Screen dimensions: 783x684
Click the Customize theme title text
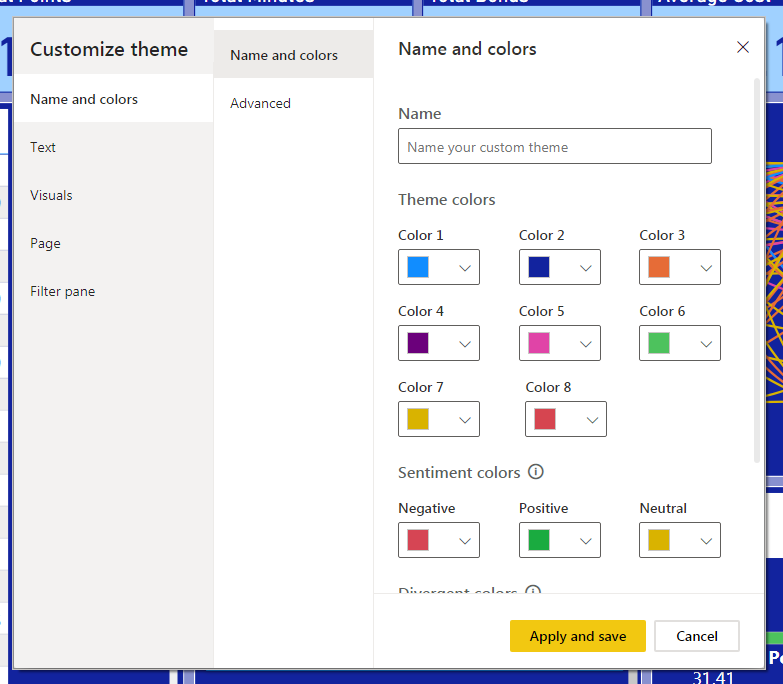(109, 49)
